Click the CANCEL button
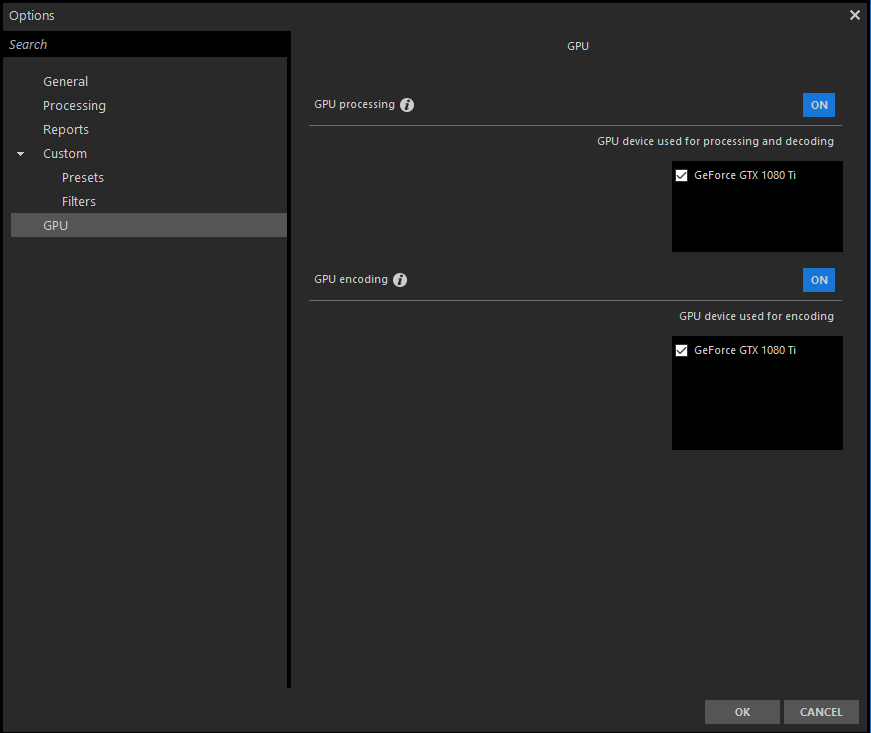 click(821, 712)
